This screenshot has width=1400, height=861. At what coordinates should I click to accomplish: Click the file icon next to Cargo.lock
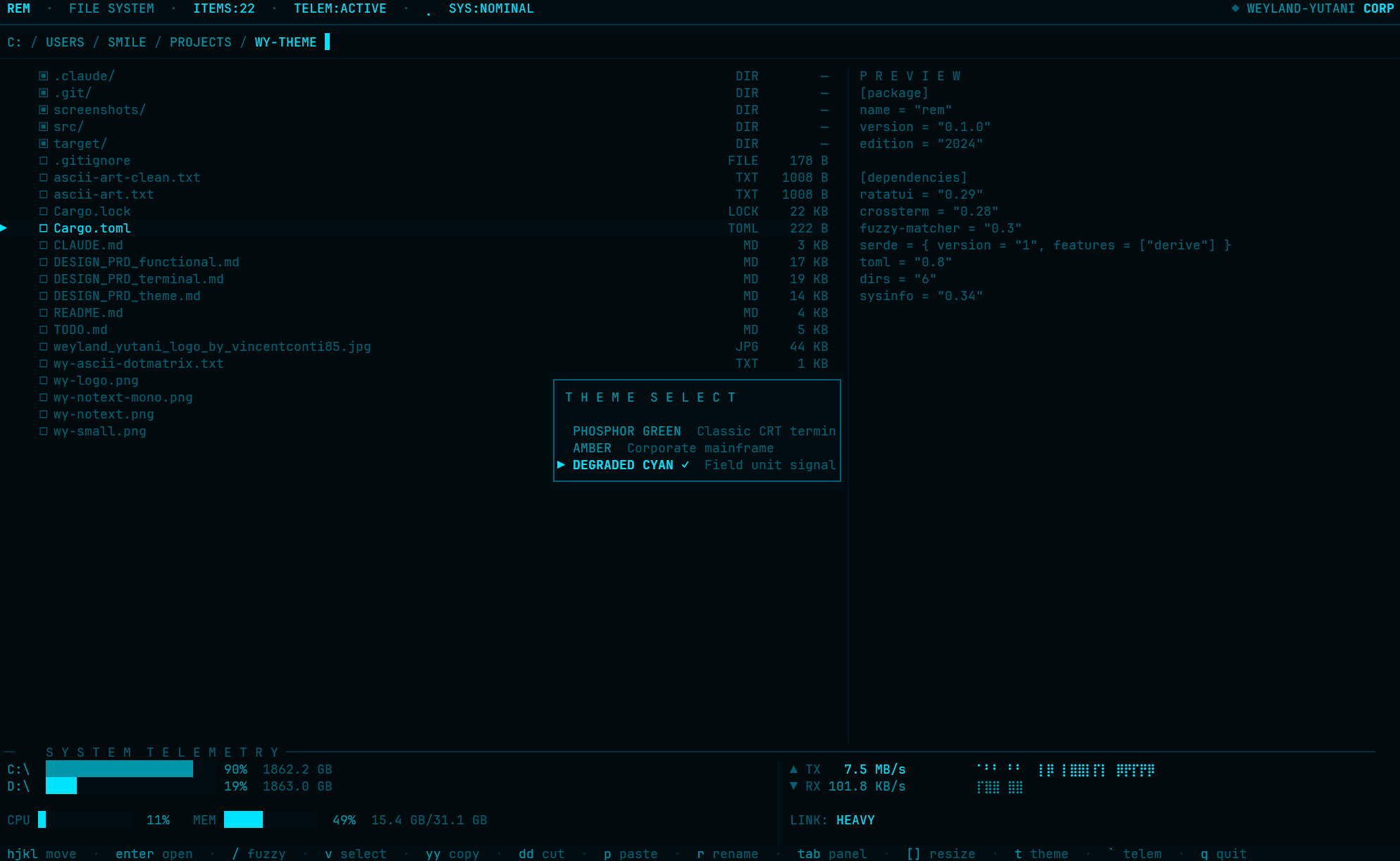pyautogui.click(x=43, y=211)
